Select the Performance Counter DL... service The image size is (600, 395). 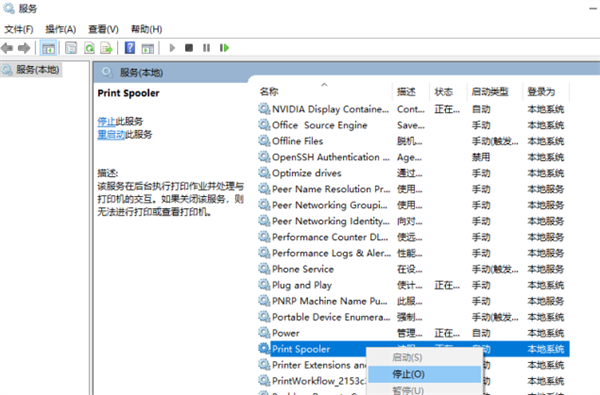tap(413, 237)
